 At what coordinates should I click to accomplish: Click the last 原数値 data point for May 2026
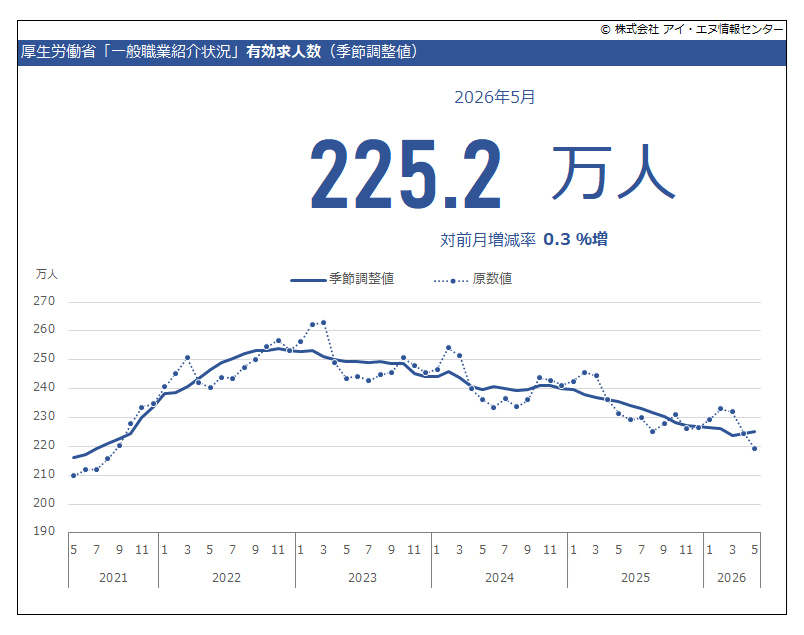[755, 449]
